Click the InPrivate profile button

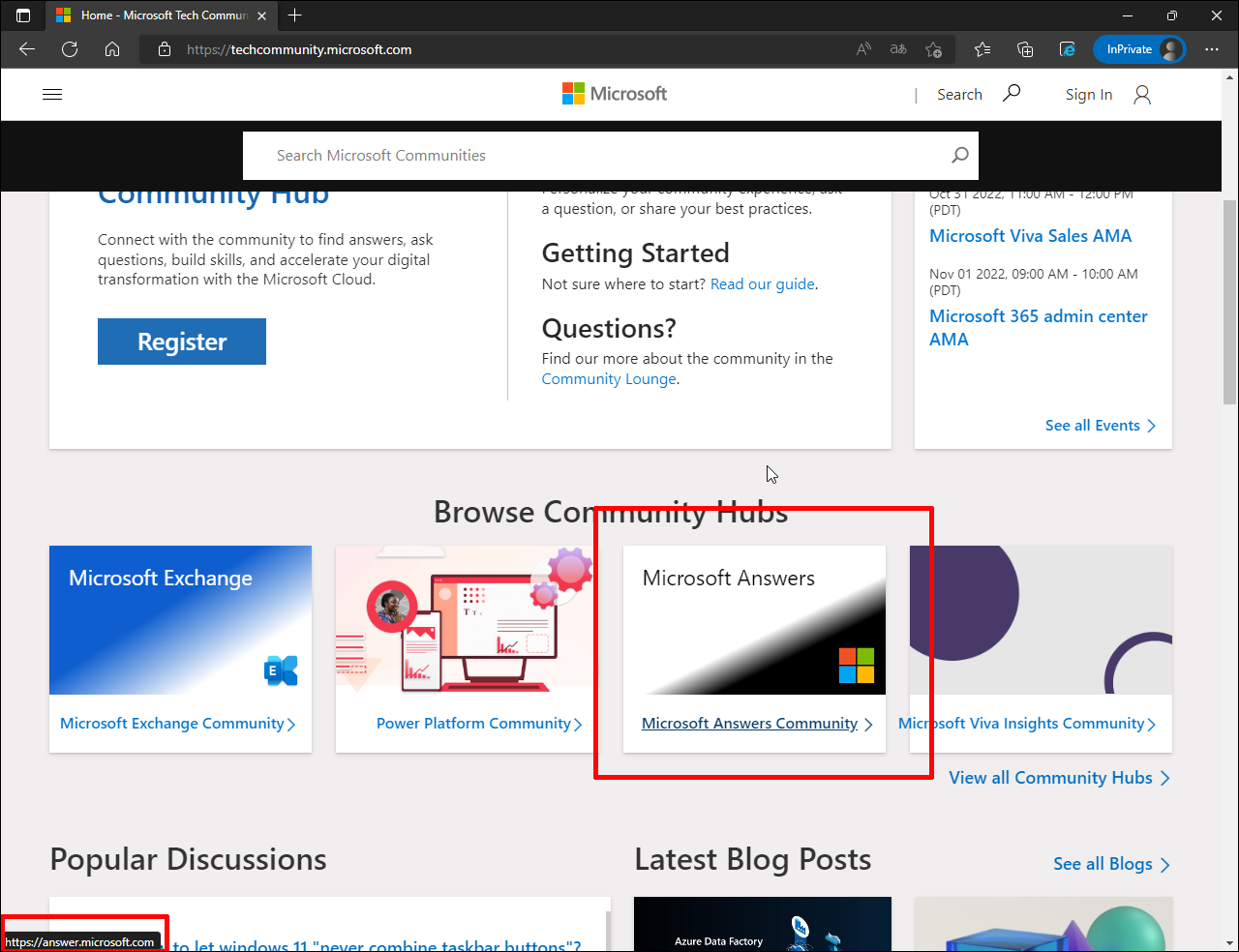(x=1139, y=49)
